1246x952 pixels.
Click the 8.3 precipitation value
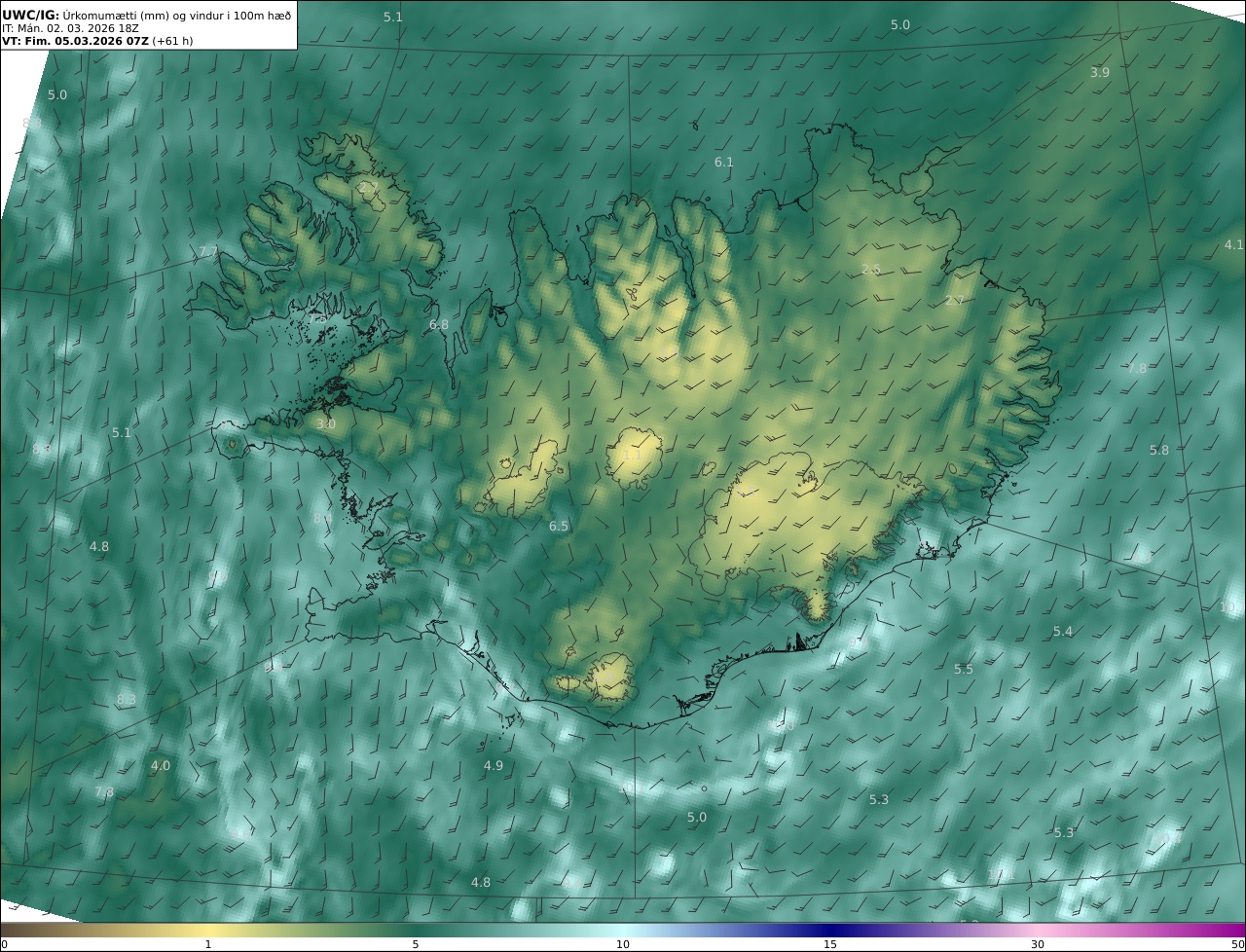point(126,700)
